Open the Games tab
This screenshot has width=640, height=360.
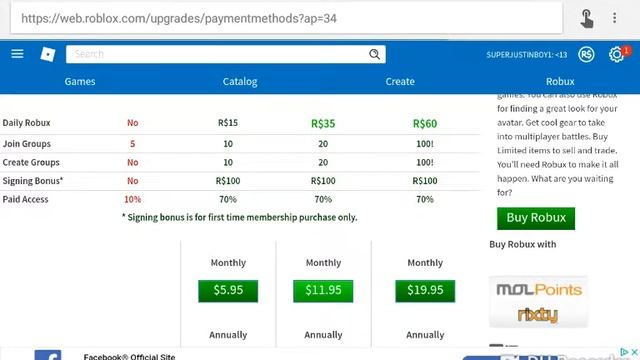point(80,81)
